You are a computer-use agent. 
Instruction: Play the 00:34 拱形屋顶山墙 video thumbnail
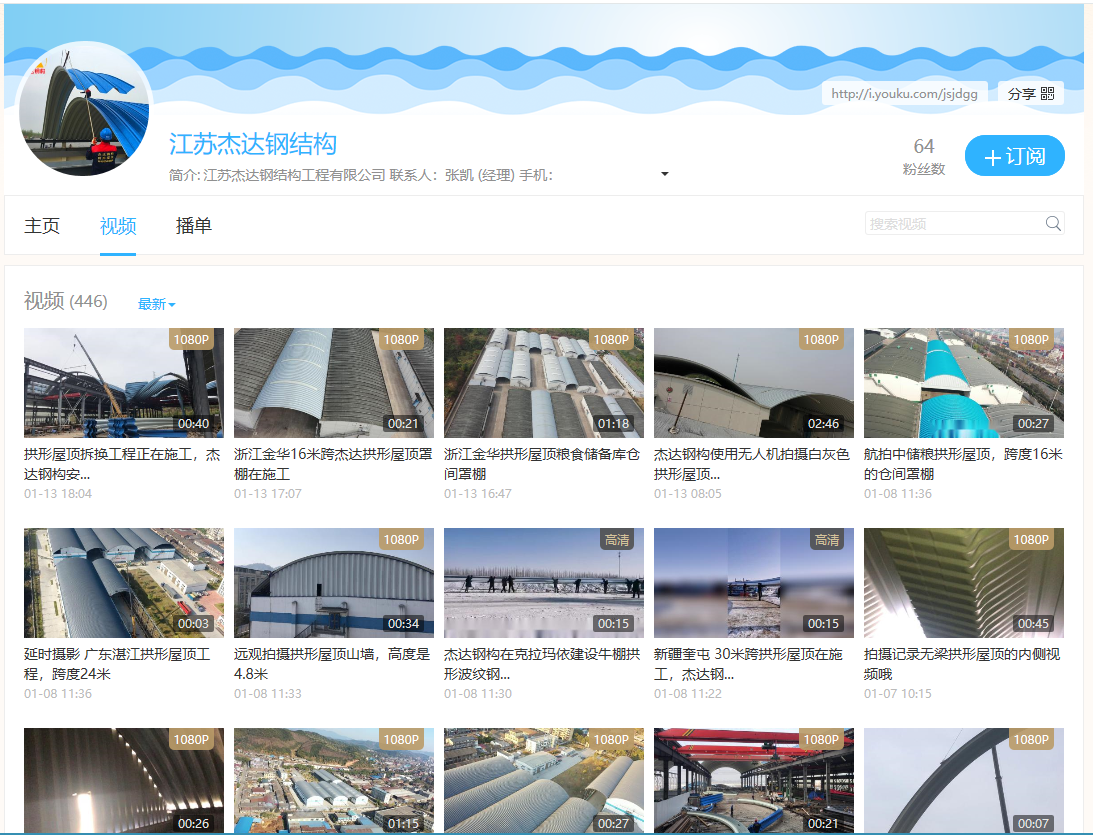334,583
